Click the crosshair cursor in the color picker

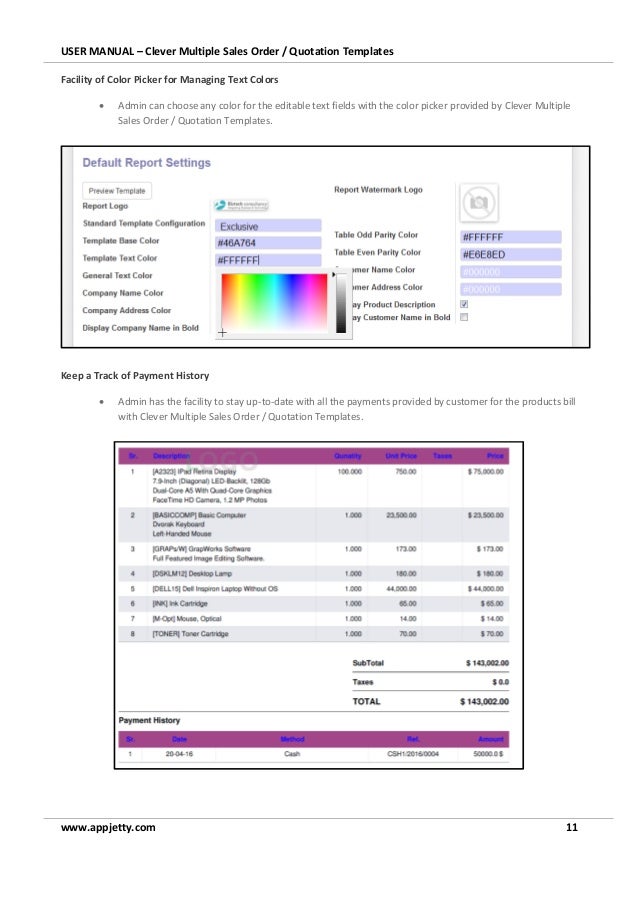tap(222, 332)
